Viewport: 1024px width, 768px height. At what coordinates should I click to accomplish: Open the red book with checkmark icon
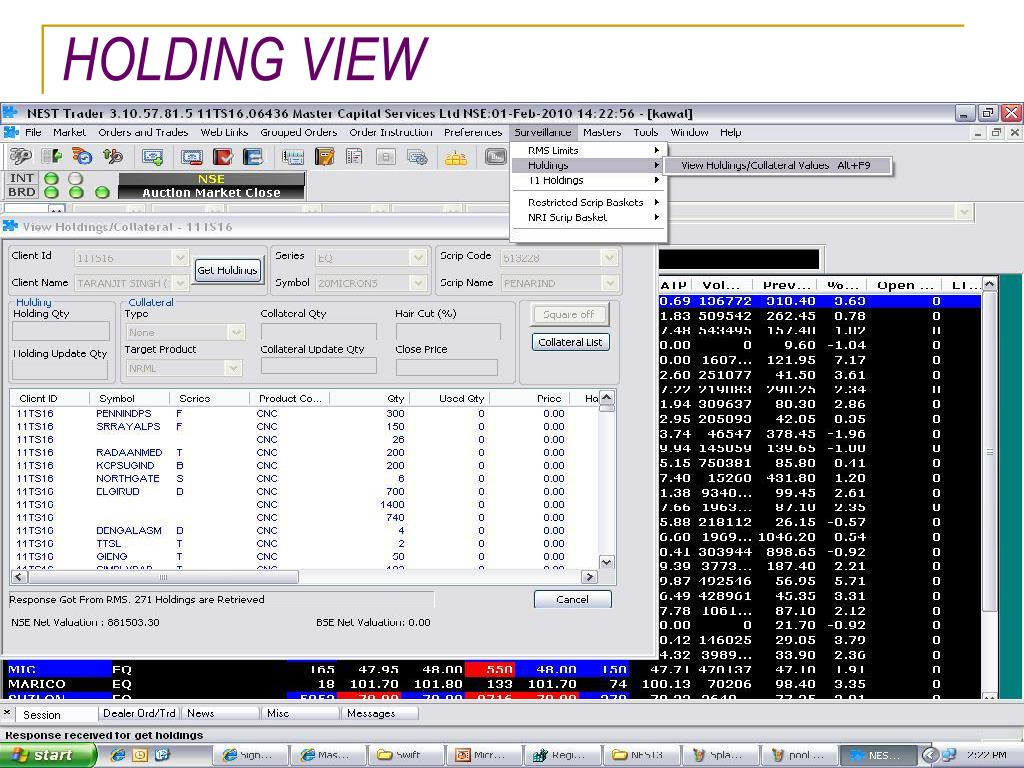pos(223,157)
